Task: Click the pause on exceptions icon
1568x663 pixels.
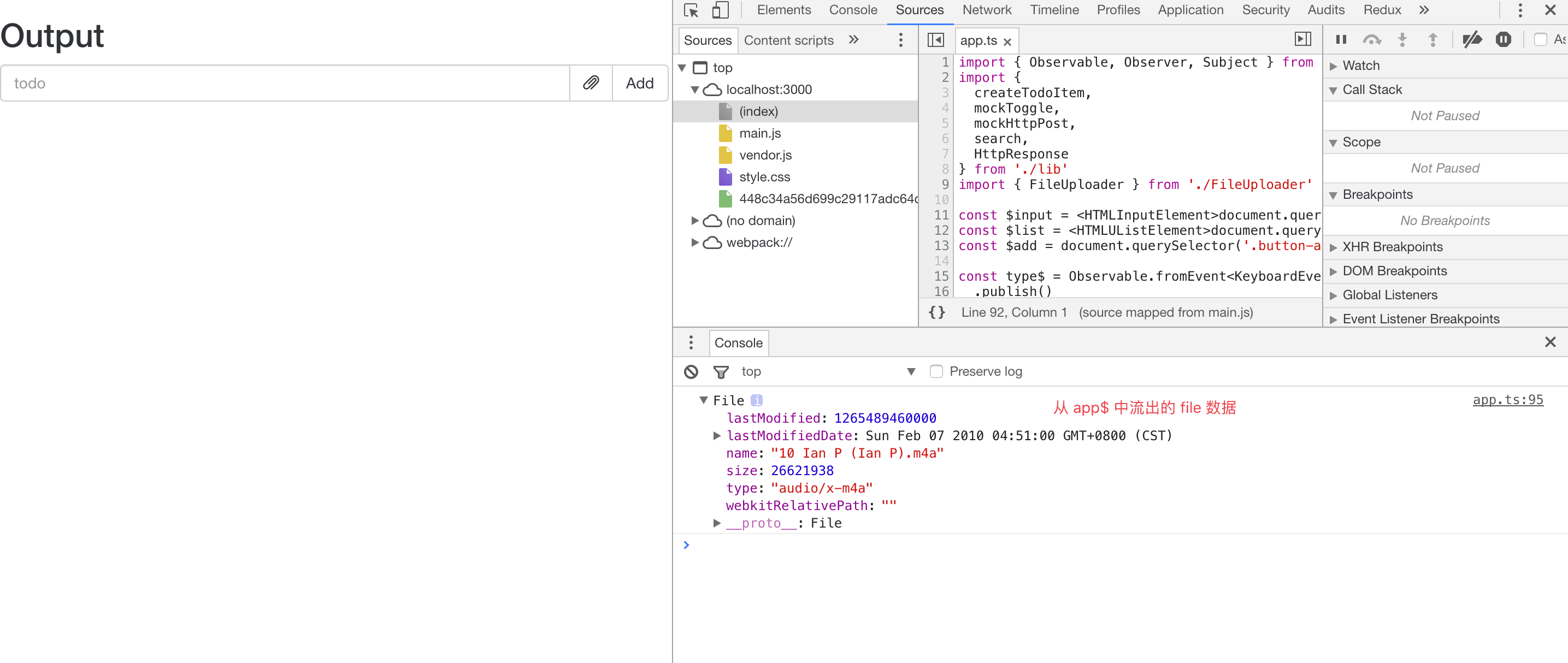Action: pos(1503,39)
